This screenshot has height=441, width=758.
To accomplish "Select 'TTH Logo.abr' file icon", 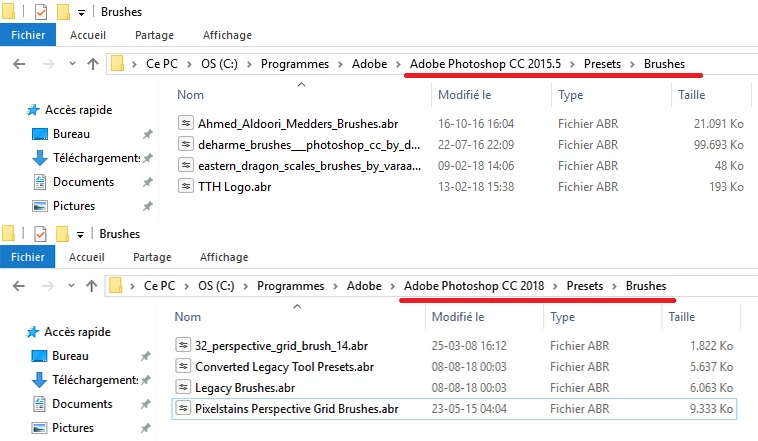I will pos(186,186).
